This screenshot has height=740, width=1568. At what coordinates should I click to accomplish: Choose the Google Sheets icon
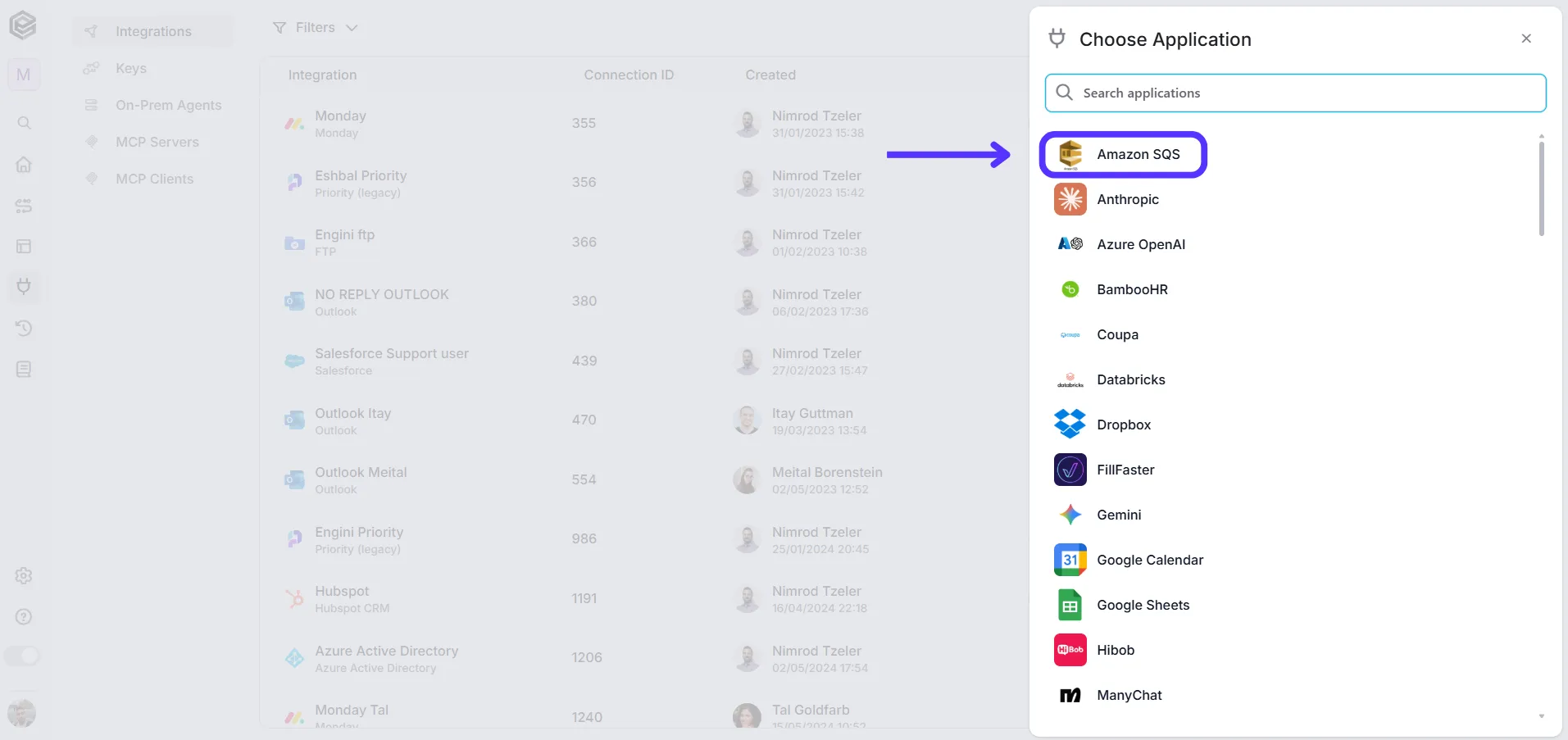coord(1070,605)
